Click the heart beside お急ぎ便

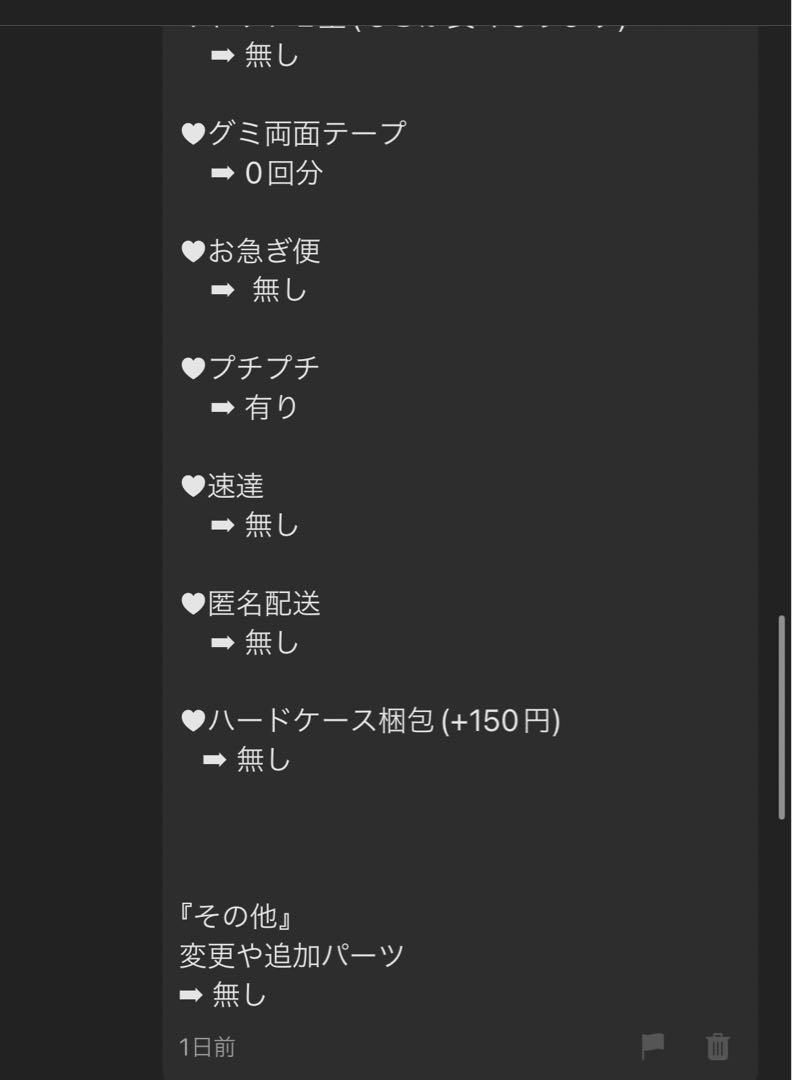pyautogui.click(x=194, y=251)
